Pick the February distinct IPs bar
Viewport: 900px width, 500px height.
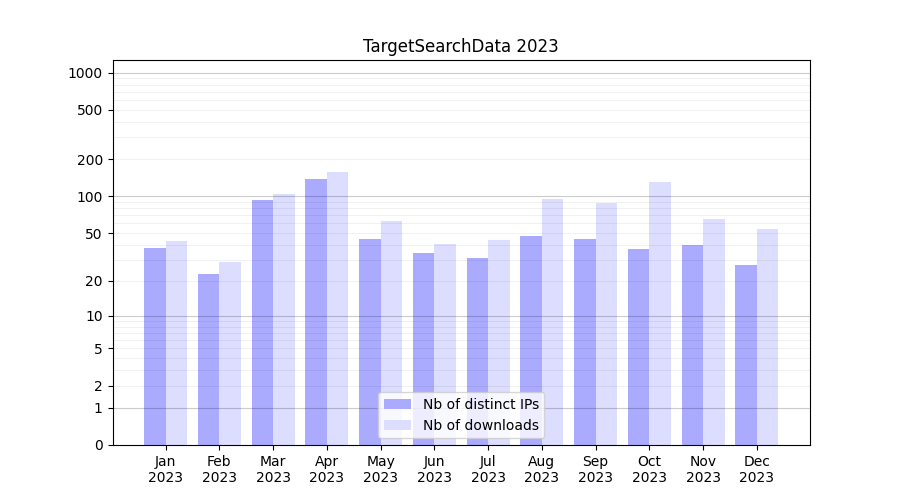click(x=208, y=358)
